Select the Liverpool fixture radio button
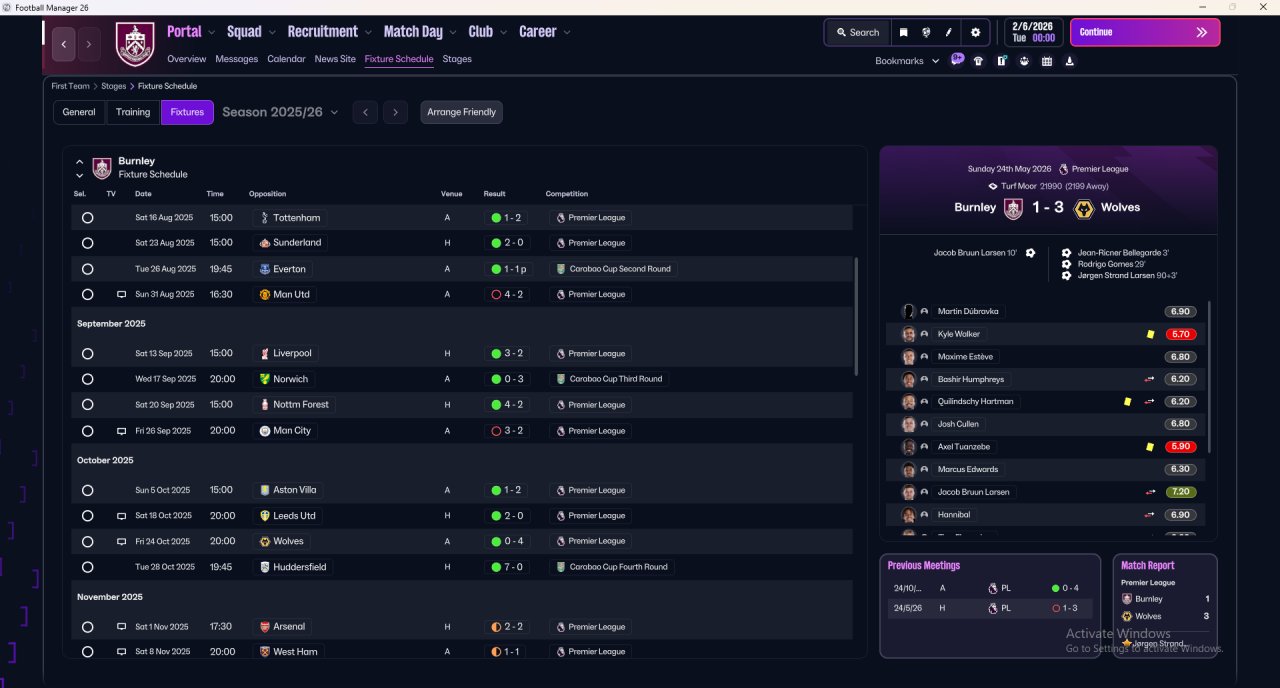Screen dimensions: 1280x688 click(x=87, y=354)
